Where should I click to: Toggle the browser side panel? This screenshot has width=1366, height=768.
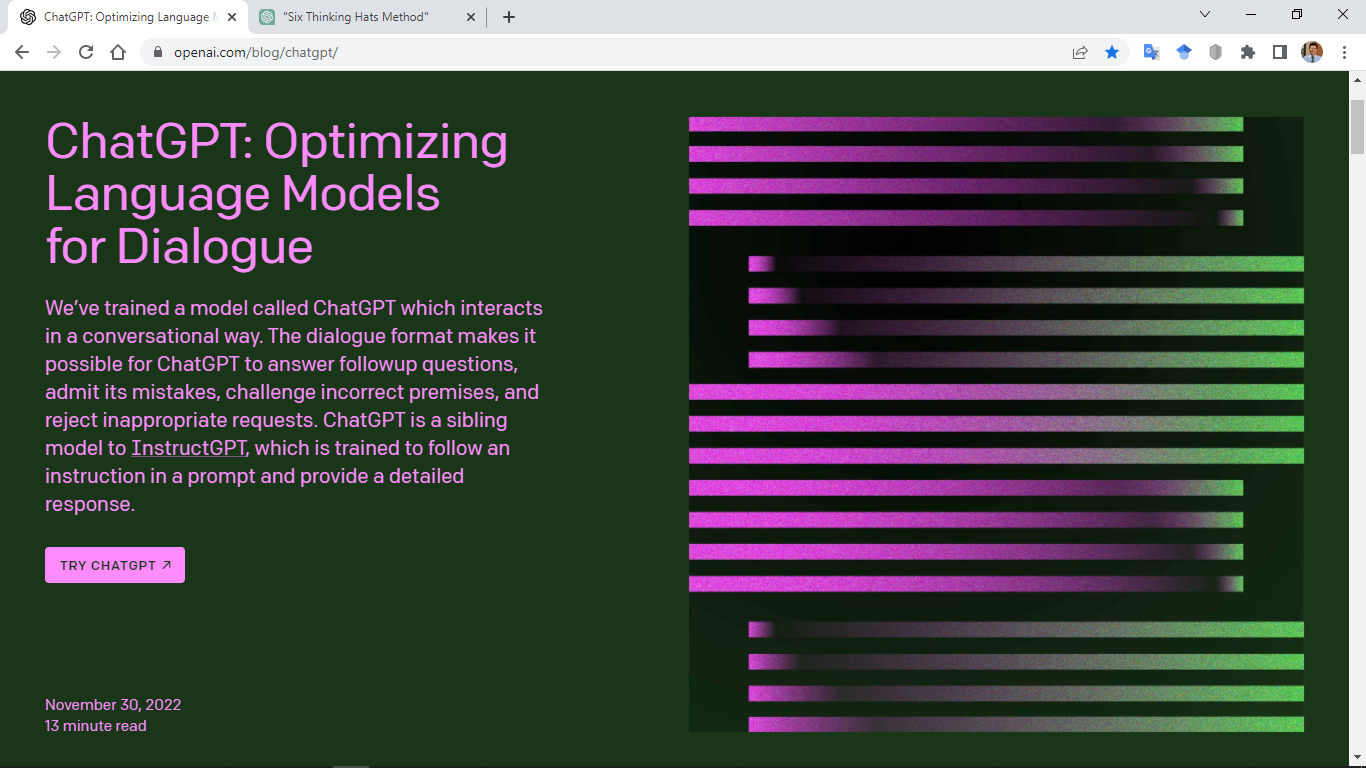pos(1279,52)
